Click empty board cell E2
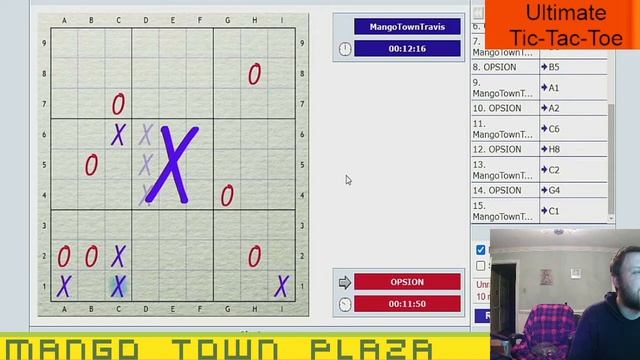Screen dimensions: 640x360 tap(173, 256)
